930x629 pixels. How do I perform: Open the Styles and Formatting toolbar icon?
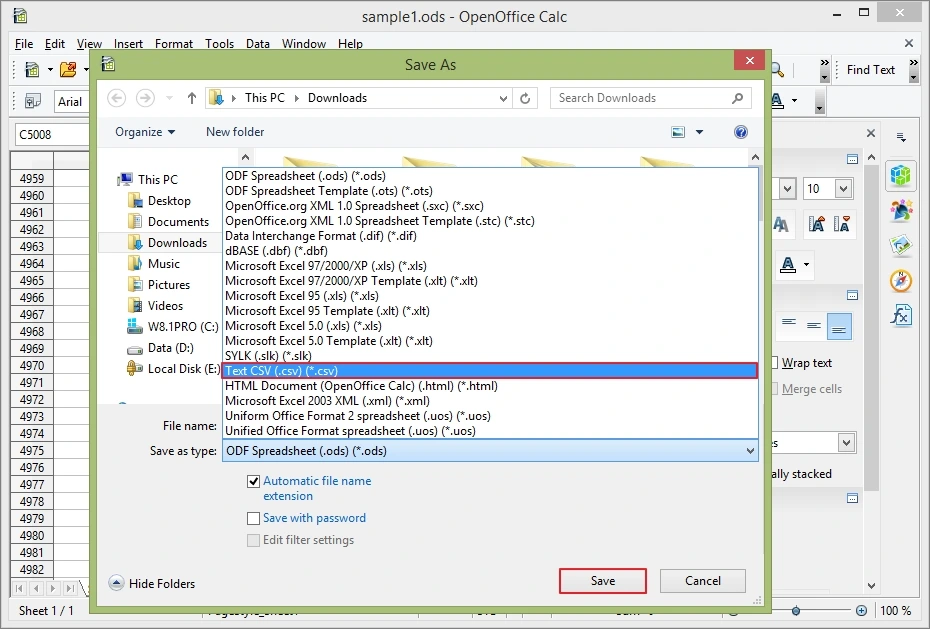[32, 101]
